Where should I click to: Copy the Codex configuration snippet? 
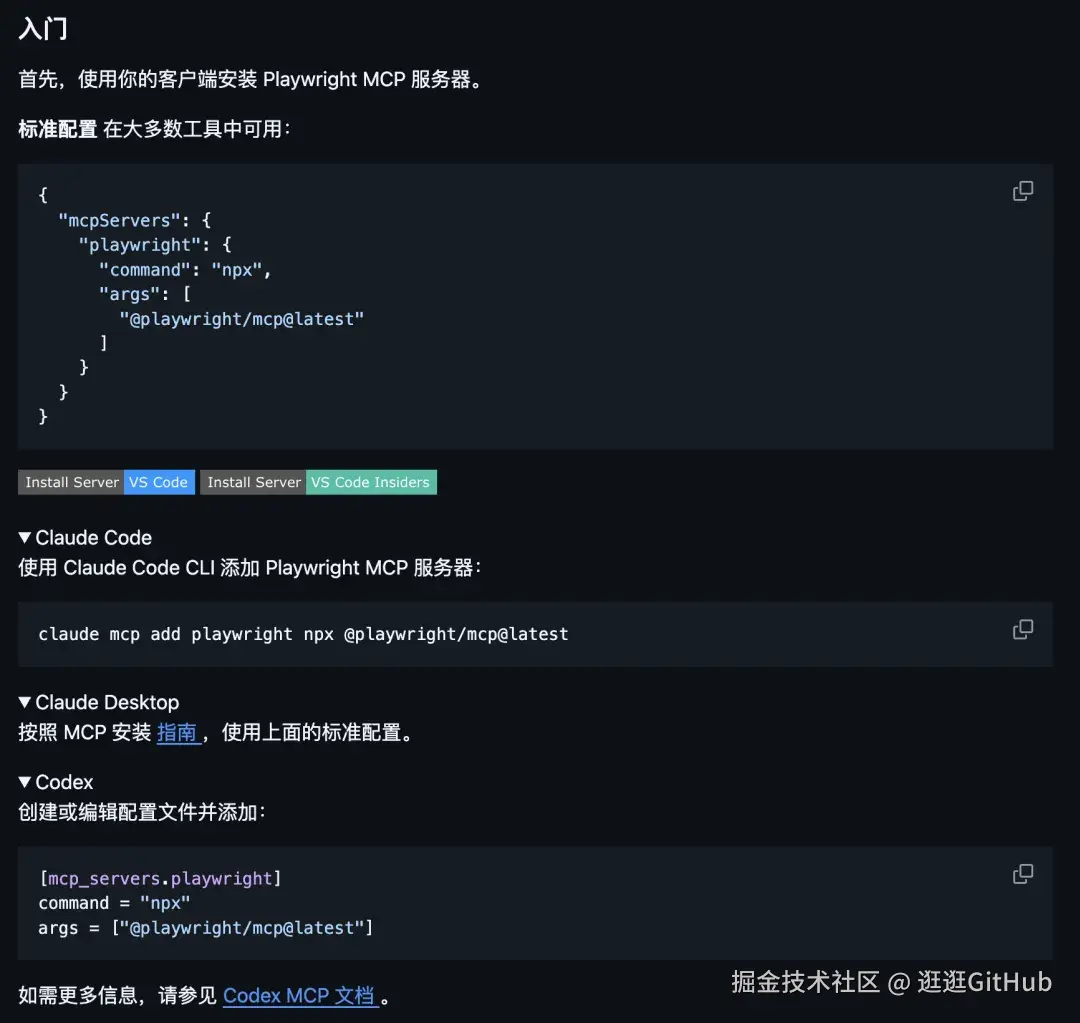[x=1022, y=873]
